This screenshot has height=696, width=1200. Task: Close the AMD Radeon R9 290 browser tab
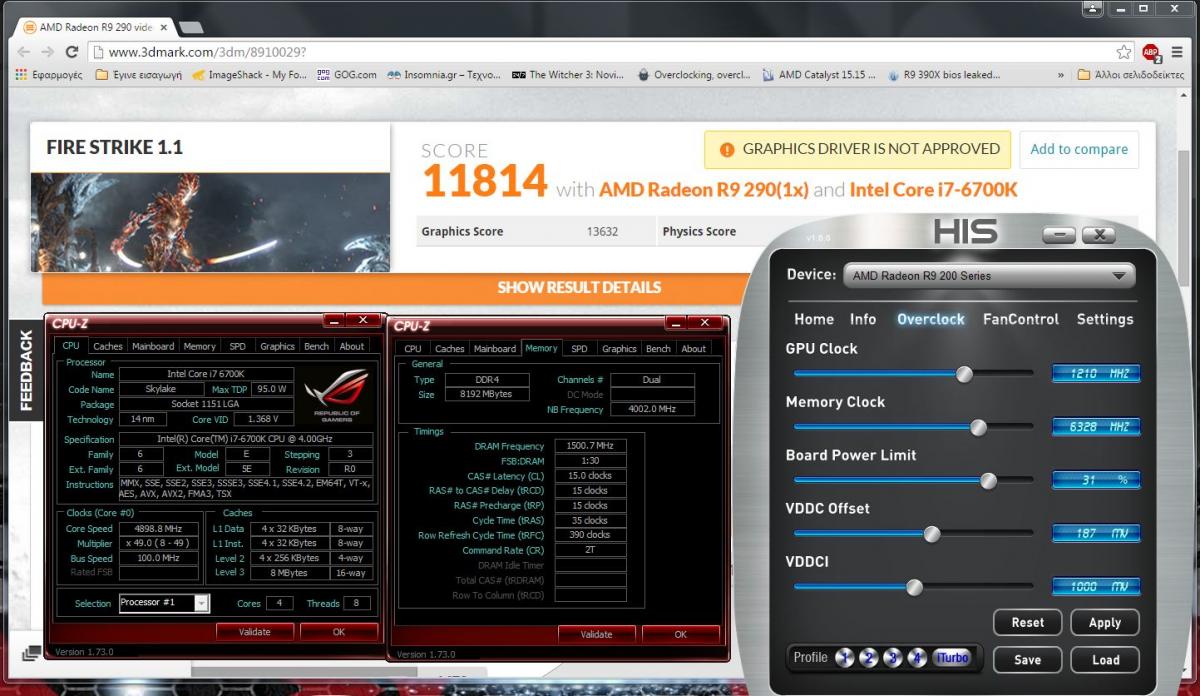click(162, 26)
